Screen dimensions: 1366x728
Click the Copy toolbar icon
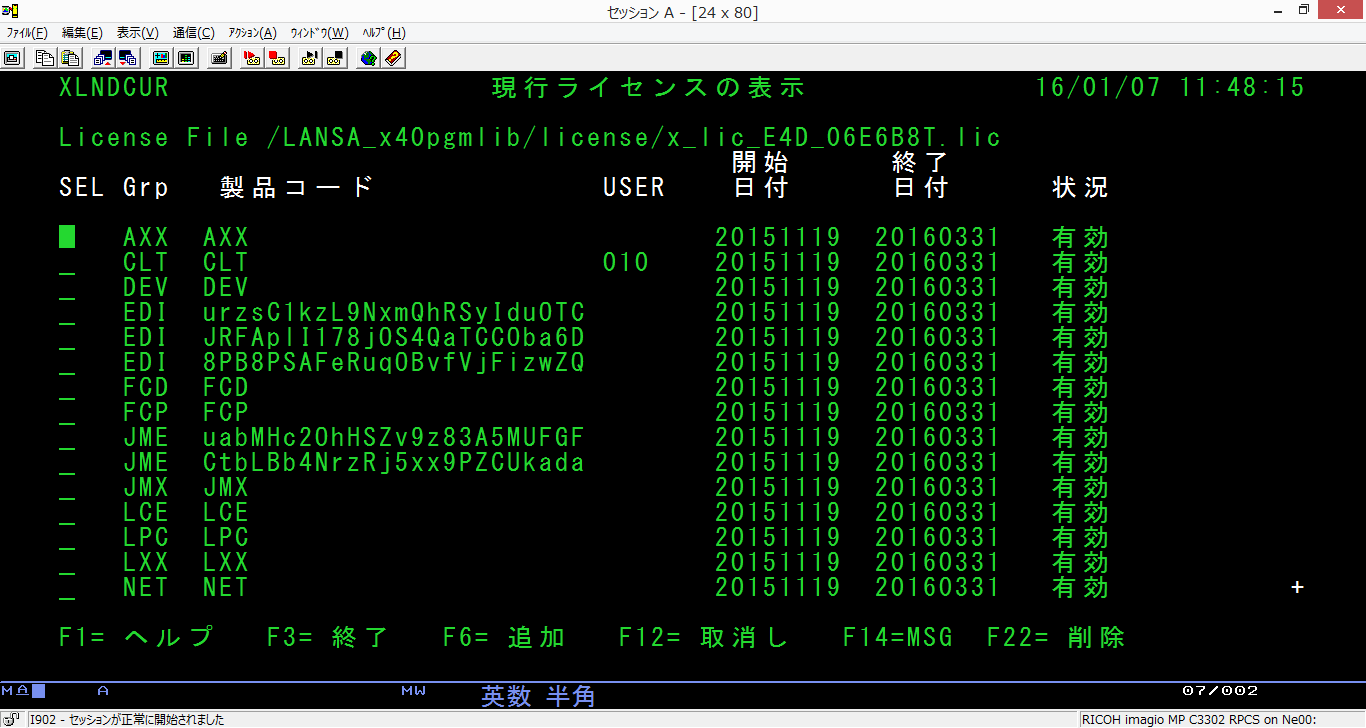(x=45, y=58)
